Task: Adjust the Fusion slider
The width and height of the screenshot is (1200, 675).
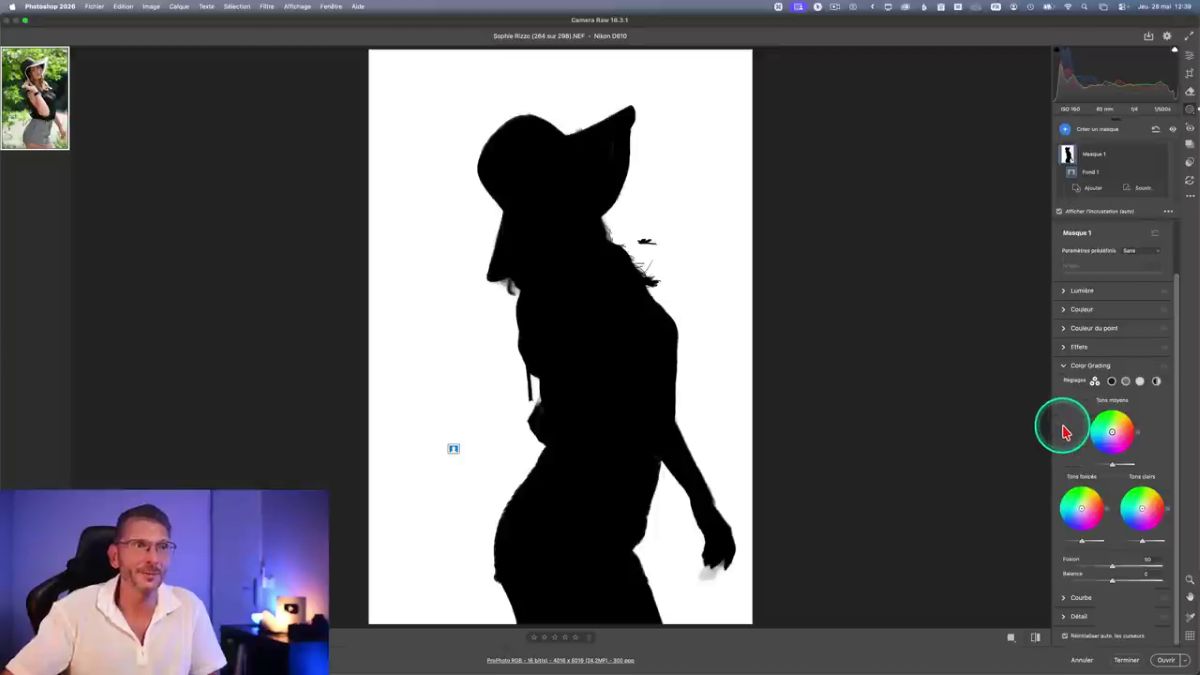Action: [1113, 566]
